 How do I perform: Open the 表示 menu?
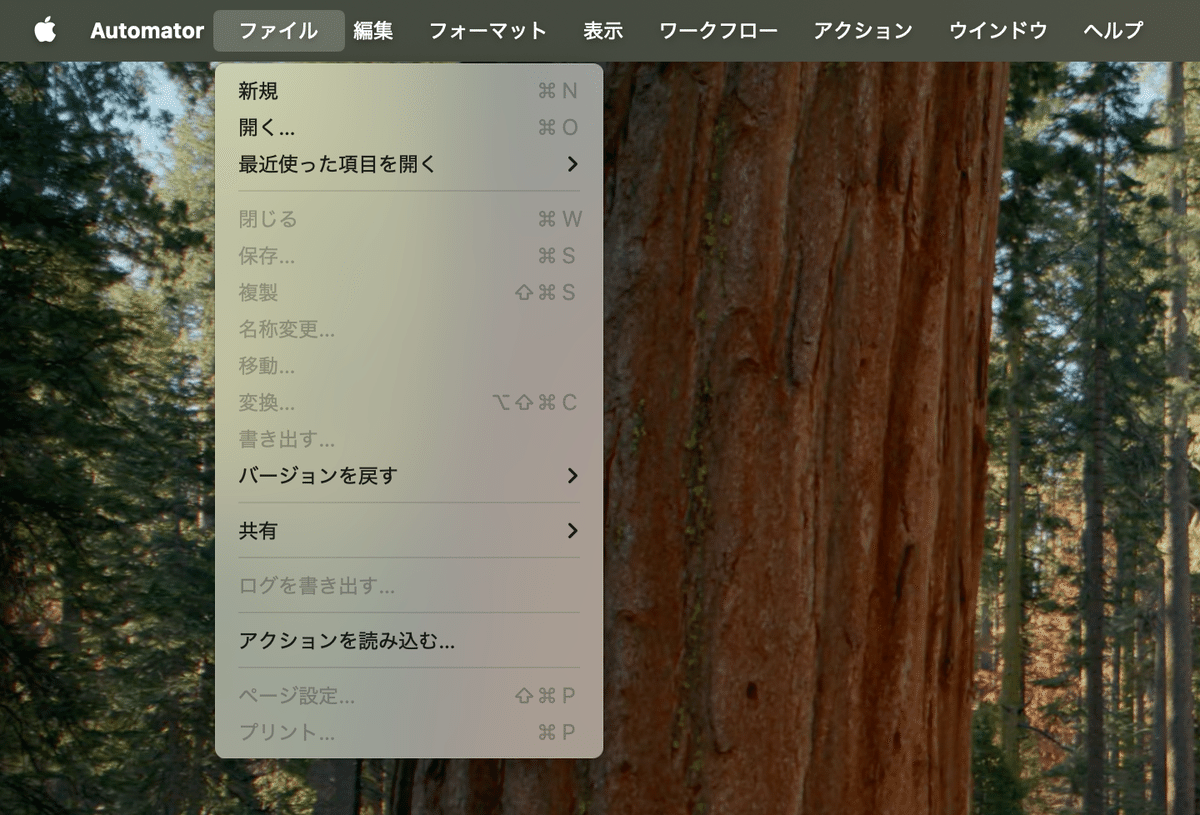click(x=603, y=30)
